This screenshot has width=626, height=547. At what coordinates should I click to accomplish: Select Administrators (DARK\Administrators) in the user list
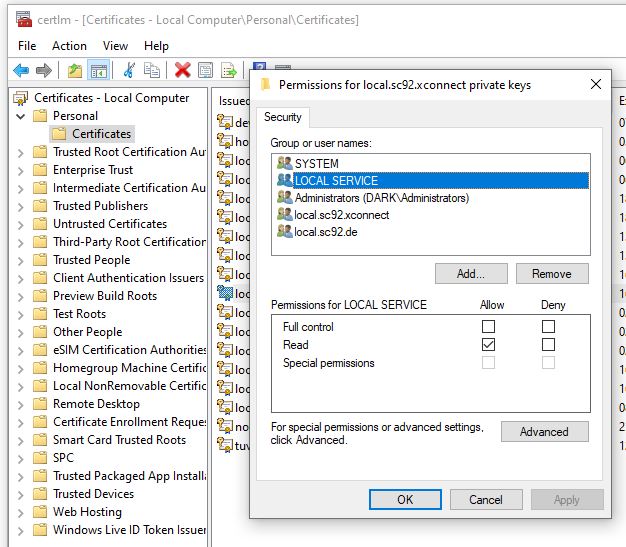(381, 198)
